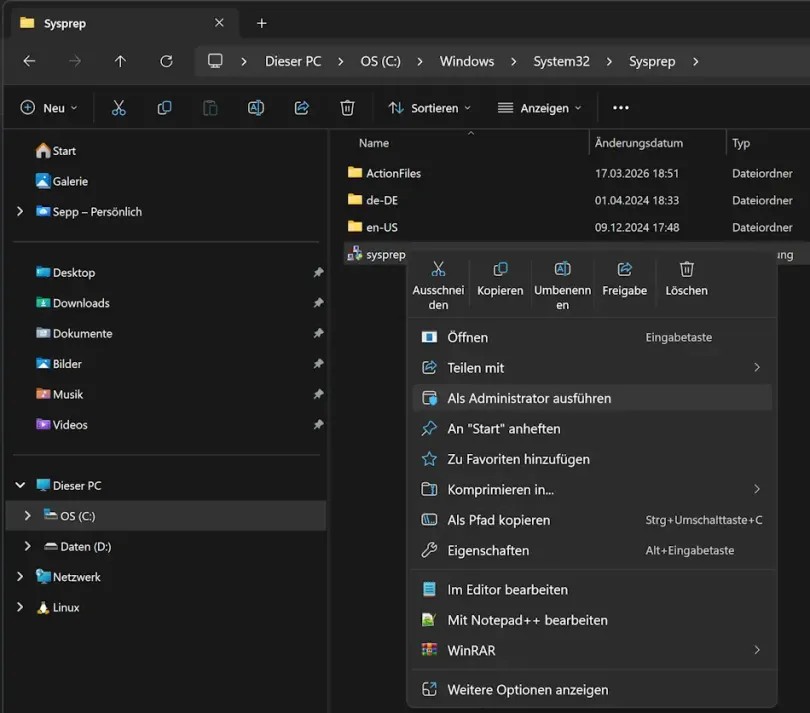Viewport: 810px width, 713px height.
Task: Open the Sortieren dropdown
Action: (x=429, y=108)
